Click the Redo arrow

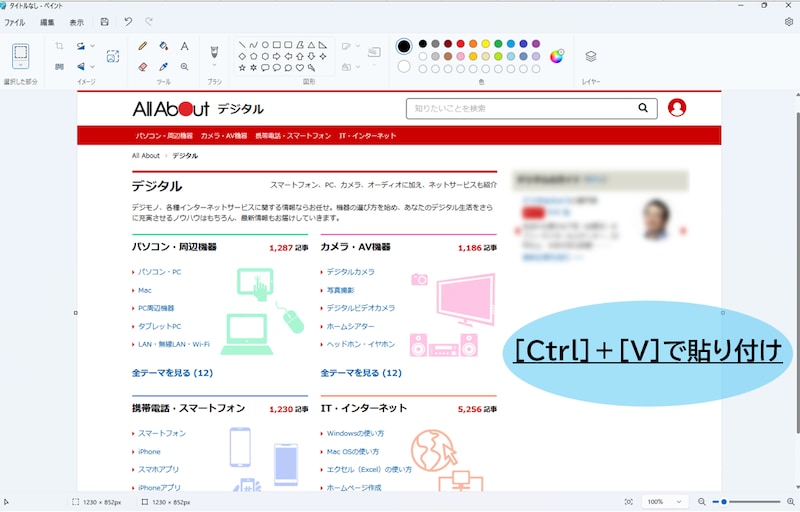coord(149,21)
